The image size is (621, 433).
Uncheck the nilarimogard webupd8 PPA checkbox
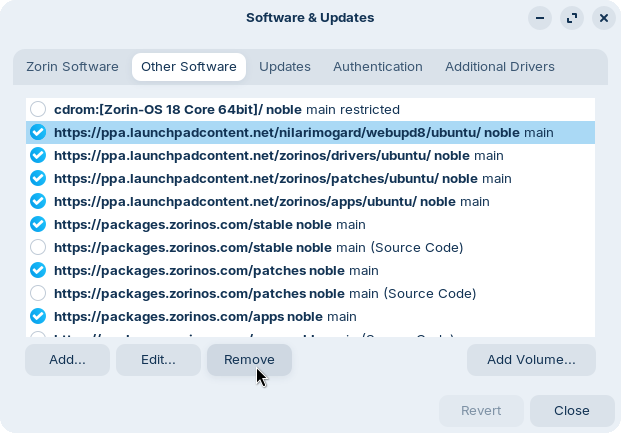(x=38, y=132)
